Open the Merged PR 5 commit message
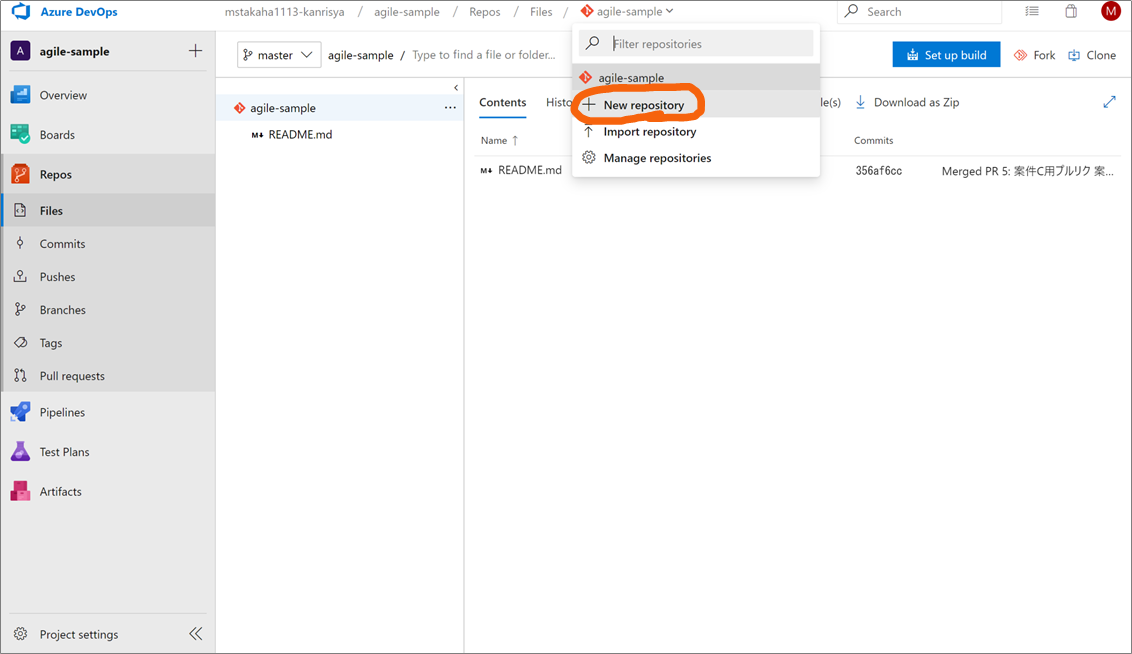The width and height of the screenshot is (1132, 654). (x=1027, y=171)
